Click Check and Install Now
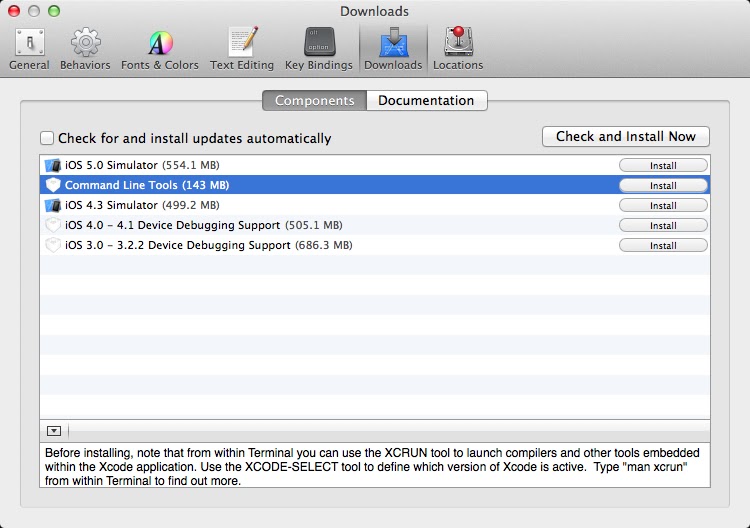Screen dimensions: 750x528 [x=626, y=137]
